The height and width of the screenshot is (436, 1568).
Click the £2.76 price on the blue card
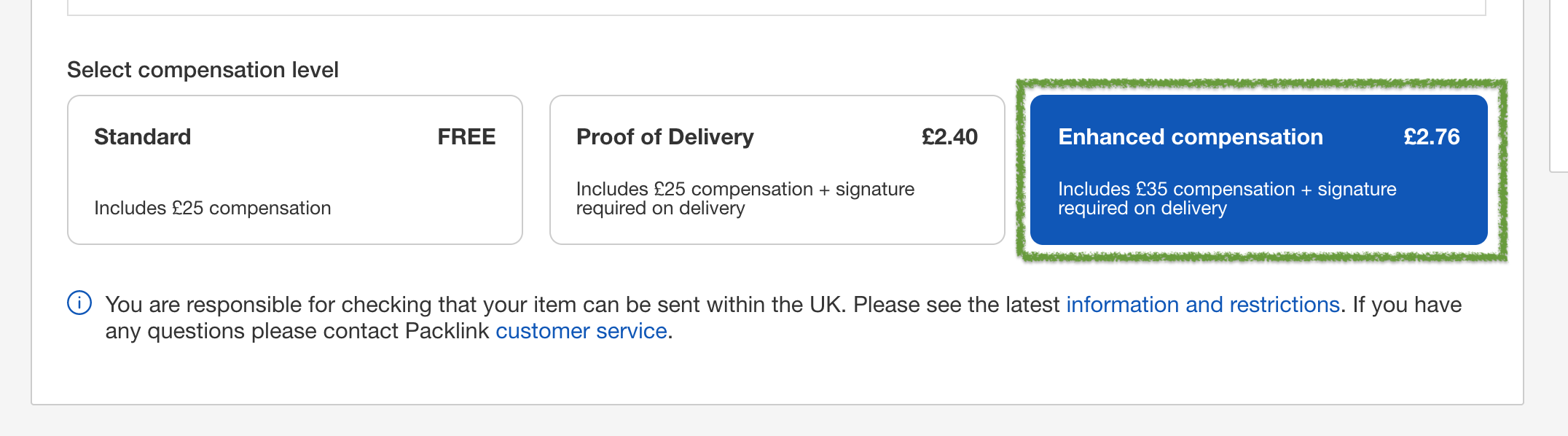(x=1432, y=137)
